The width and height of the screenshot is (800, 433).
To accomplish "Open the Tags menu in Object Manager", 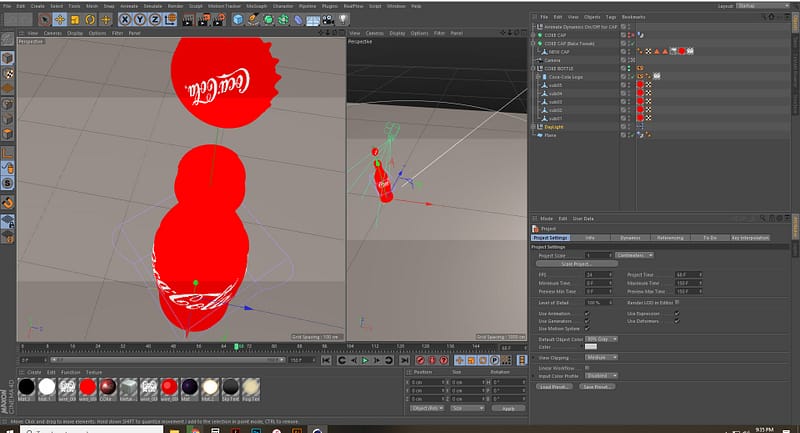I will 611,17.
